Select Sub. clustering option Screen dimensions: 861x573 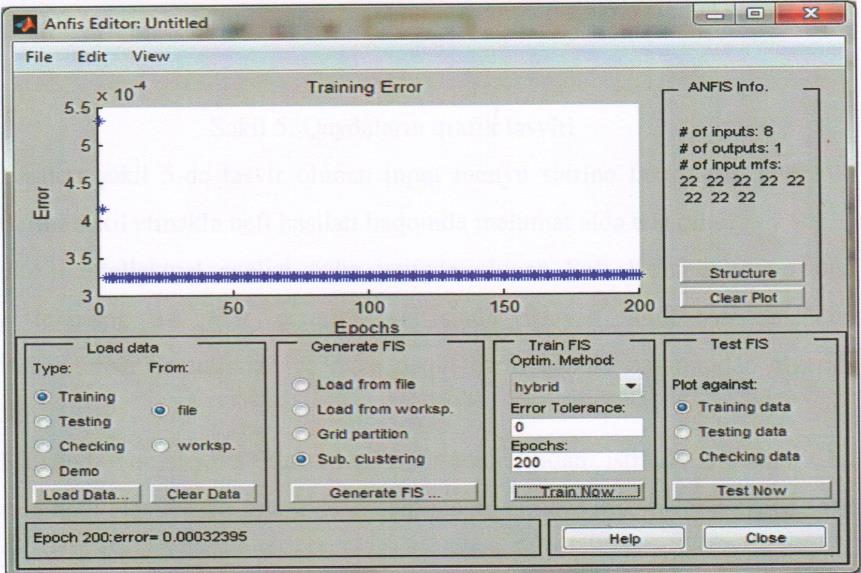300,459
